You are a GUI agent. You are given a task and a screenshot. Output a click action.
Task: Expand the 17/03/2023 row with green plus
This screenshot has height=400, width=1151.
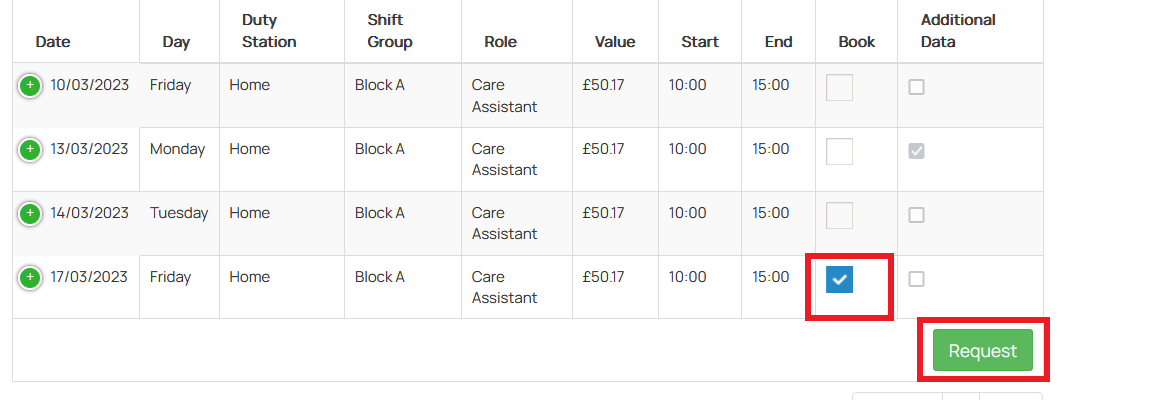pos(29,277)
